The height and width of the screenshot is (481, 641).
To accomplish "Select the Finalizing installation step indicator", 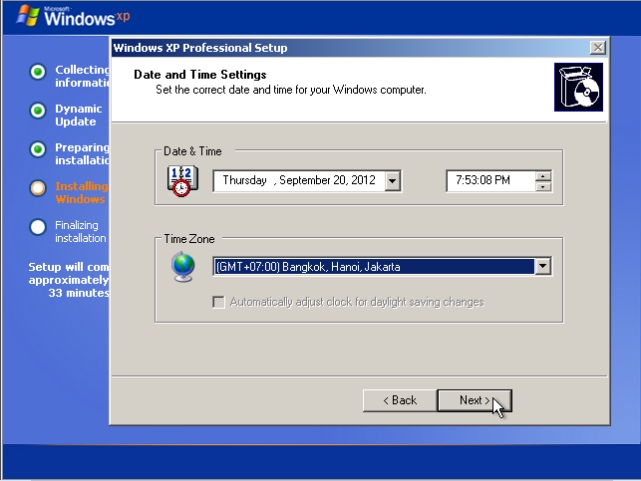I will click(38, 227).
